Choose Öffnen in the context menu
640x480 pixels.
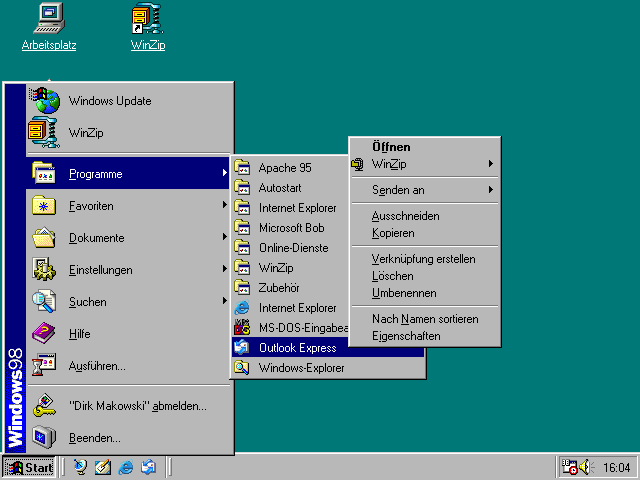tap(424, 147)
